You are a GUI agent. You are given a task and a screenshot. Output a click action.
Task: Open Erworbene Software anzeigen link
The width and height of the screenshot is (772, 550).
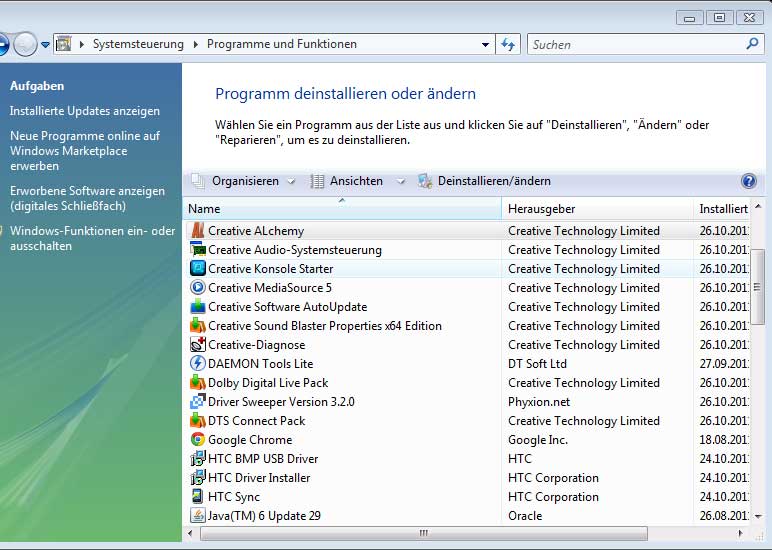(x=87, y=198)
